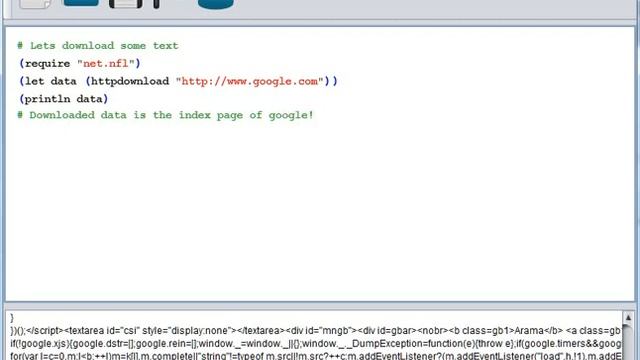Image resolution: width=640 pixels, height=360 pixels.
Task: Click the output line starting 'for(var l=c=0'
Action: [x=316, y=356]
